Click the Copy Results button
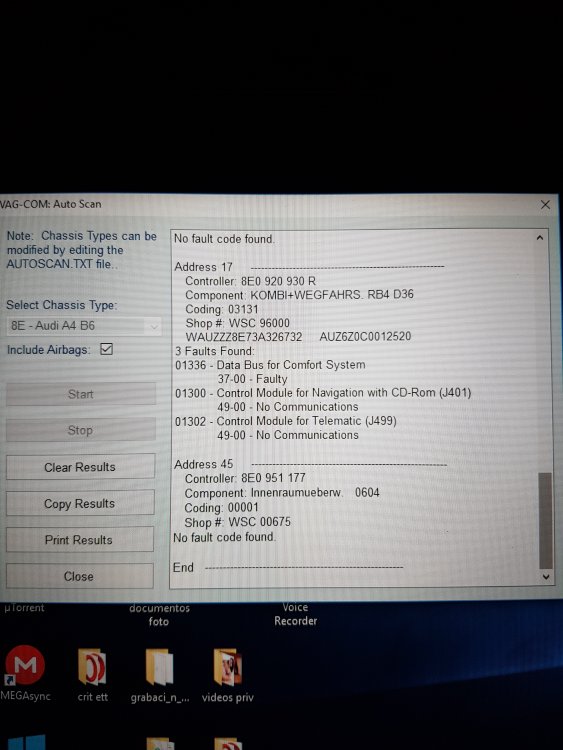 [x=80, y=503]
